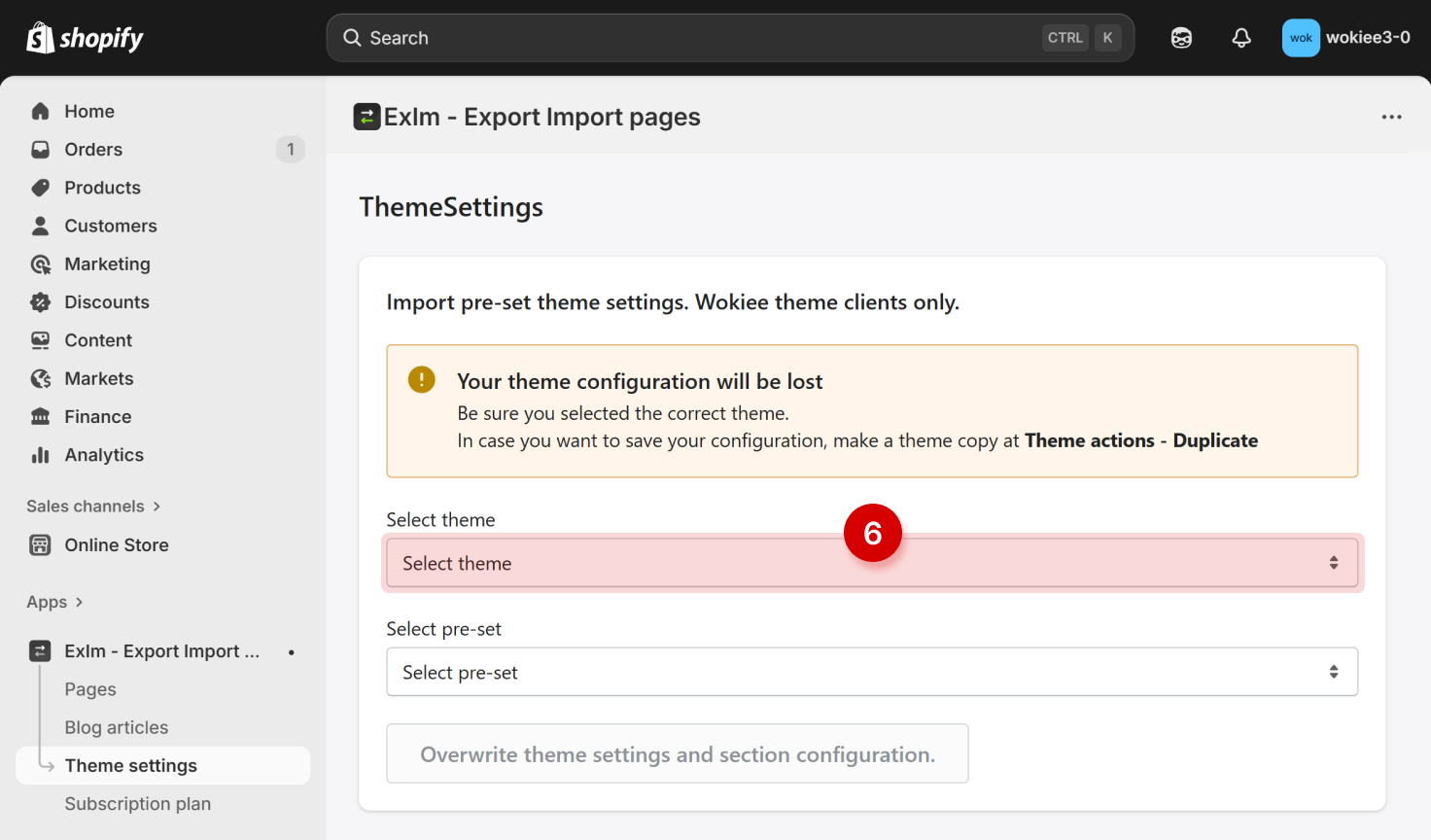Open the notifications bell

pyautogui.click(x=1241, y=38)
